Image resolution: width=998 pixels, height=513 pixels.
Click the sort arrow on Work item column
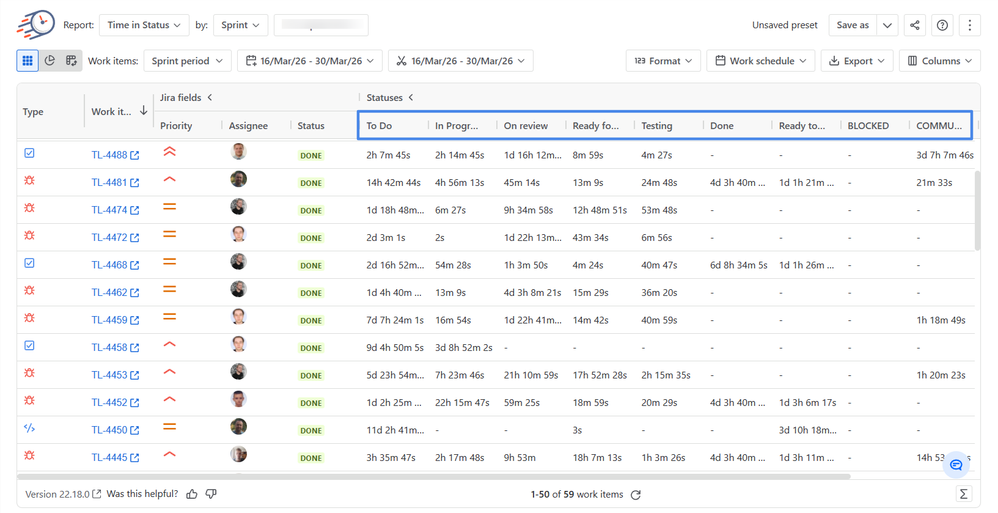pos(144,111)
